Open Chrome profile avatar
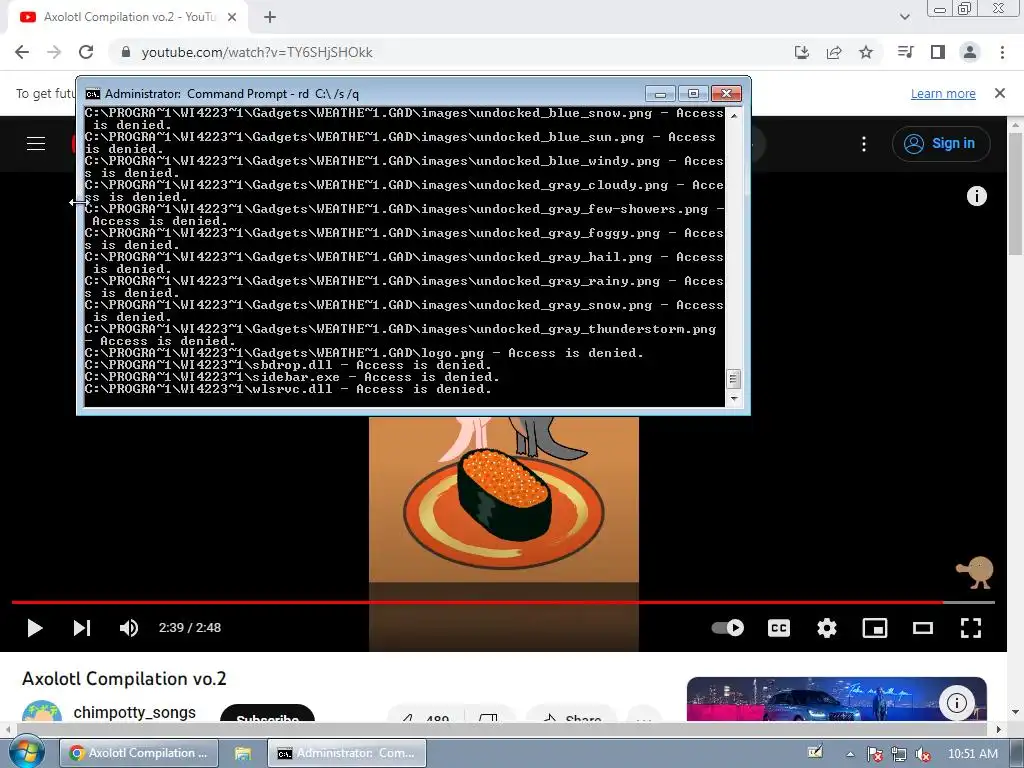 (x=970, y=52)
